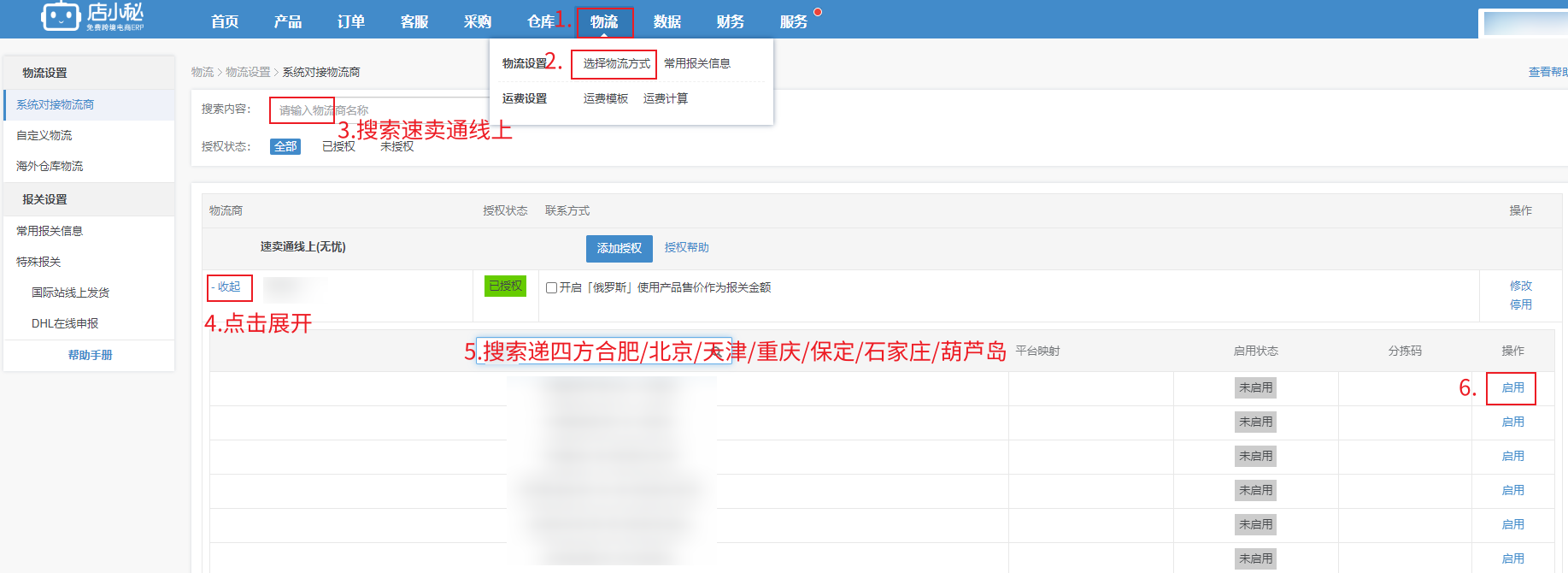The height and width of the screenshot is (573, 1568).
Task: Click the 物流 breadcrumb link
Action: tap(203, 72)
